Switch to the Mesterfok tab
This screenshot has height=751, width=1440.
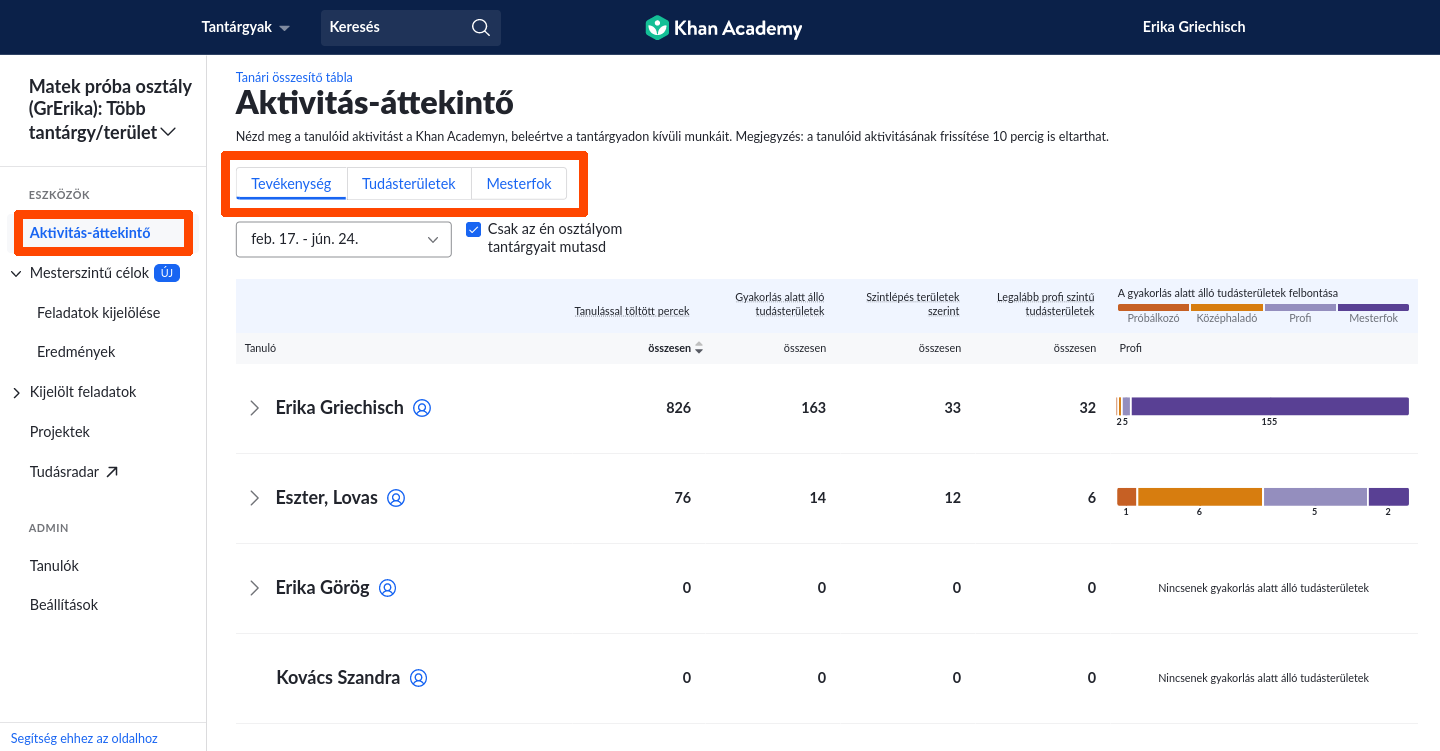518,184
